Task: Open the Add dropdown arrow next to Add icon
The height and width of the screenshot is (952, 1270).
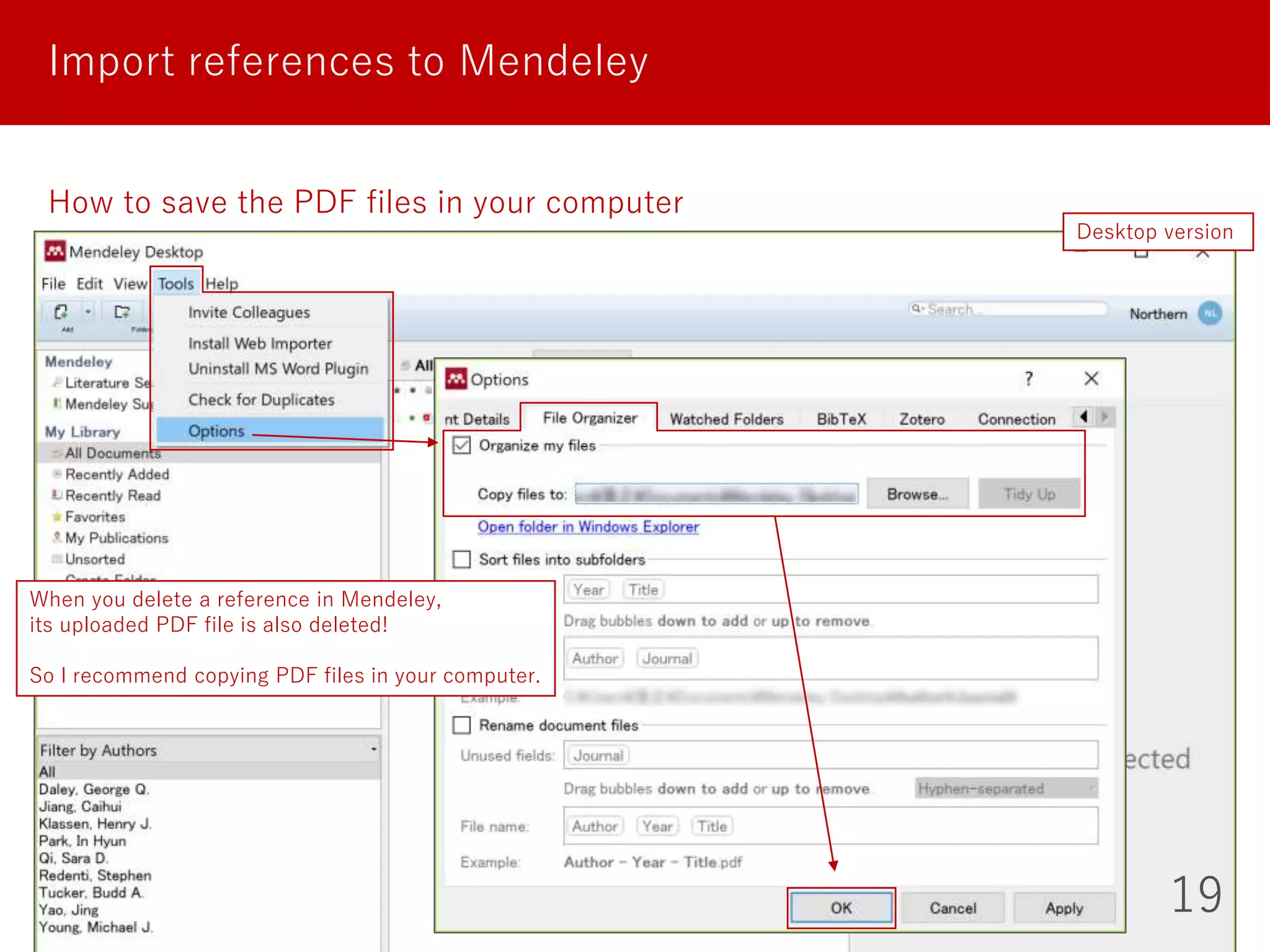Action: [x=88, y=312]
